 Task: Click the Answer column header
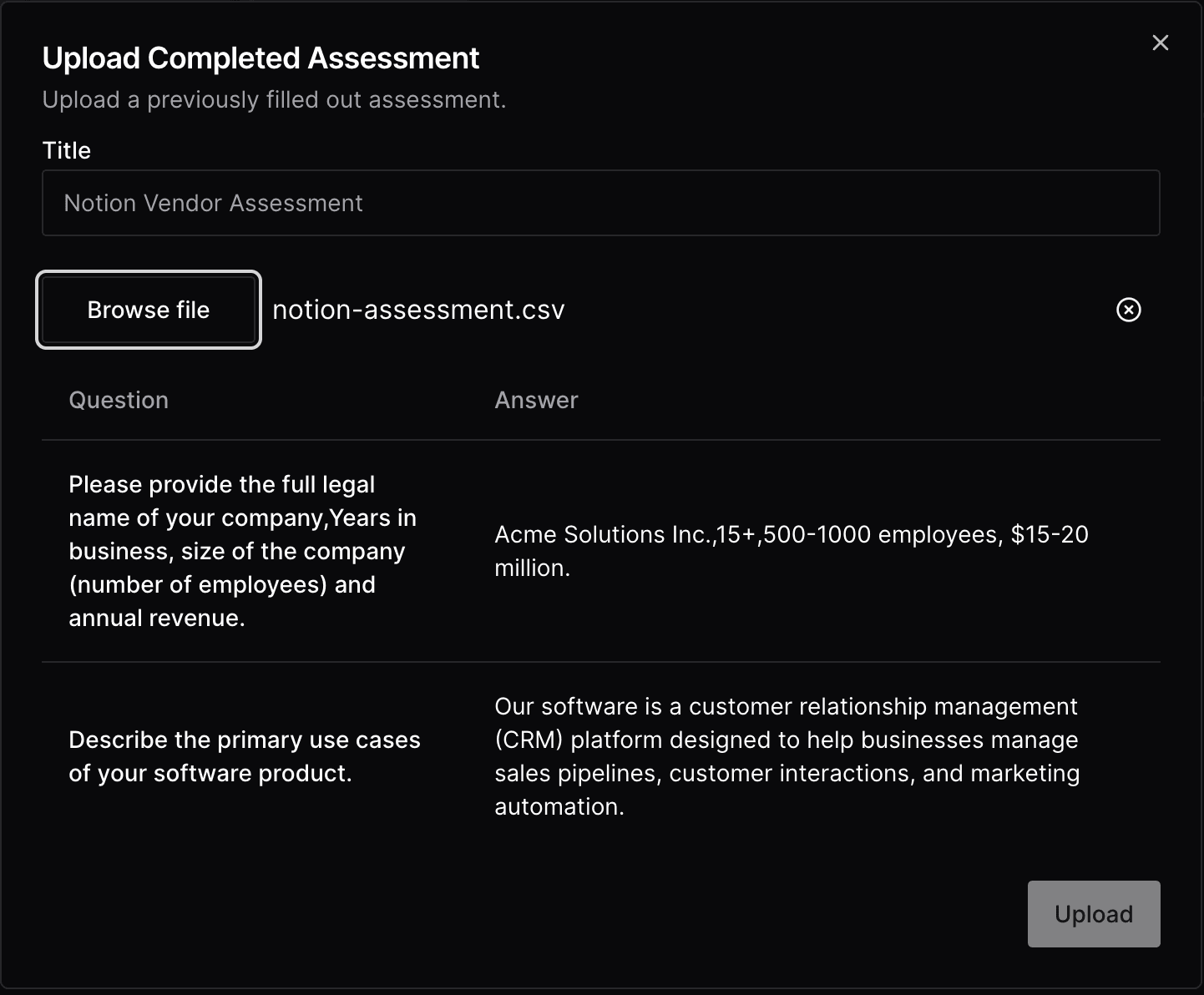tap(536, 400)
